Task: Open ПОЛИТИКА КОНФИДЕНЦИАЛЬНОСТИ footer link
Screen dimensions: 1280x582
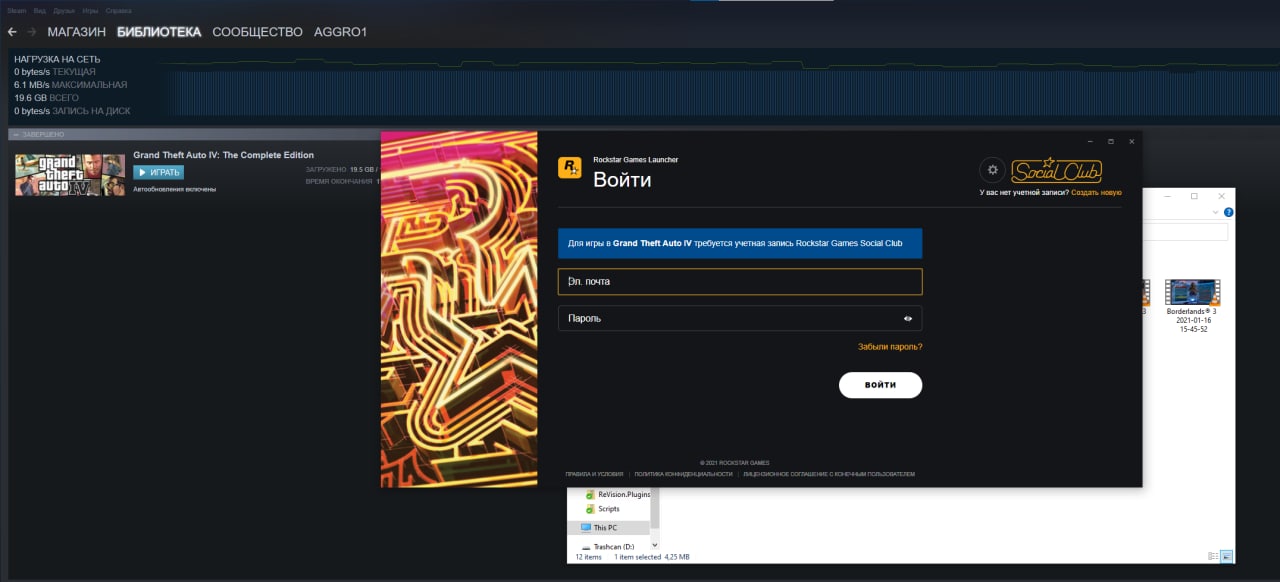Action: (x=683, y=474)
